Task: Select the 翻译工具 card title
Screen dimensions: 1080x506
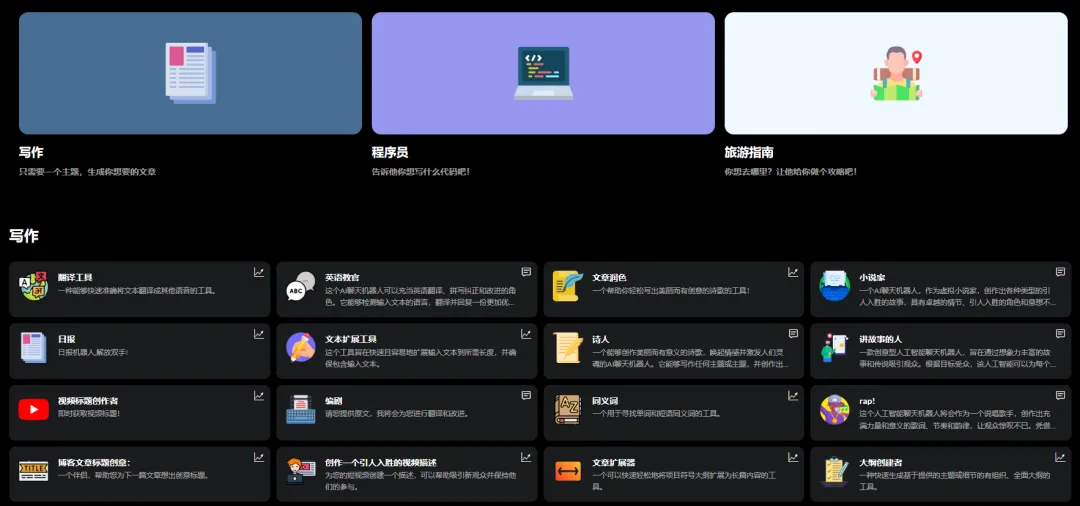Action: point(75,277)
